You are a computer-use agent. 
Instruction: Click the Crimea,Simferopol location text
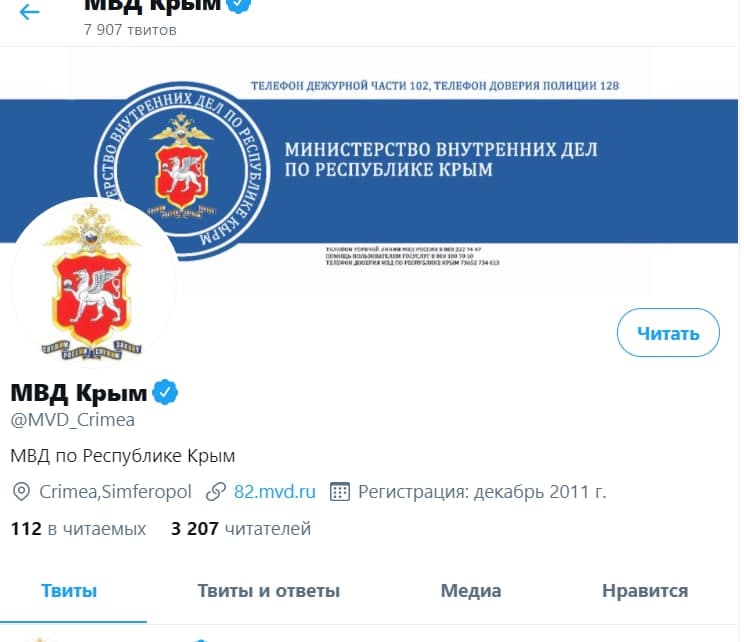pyautogui.click(x=115, y=492)
